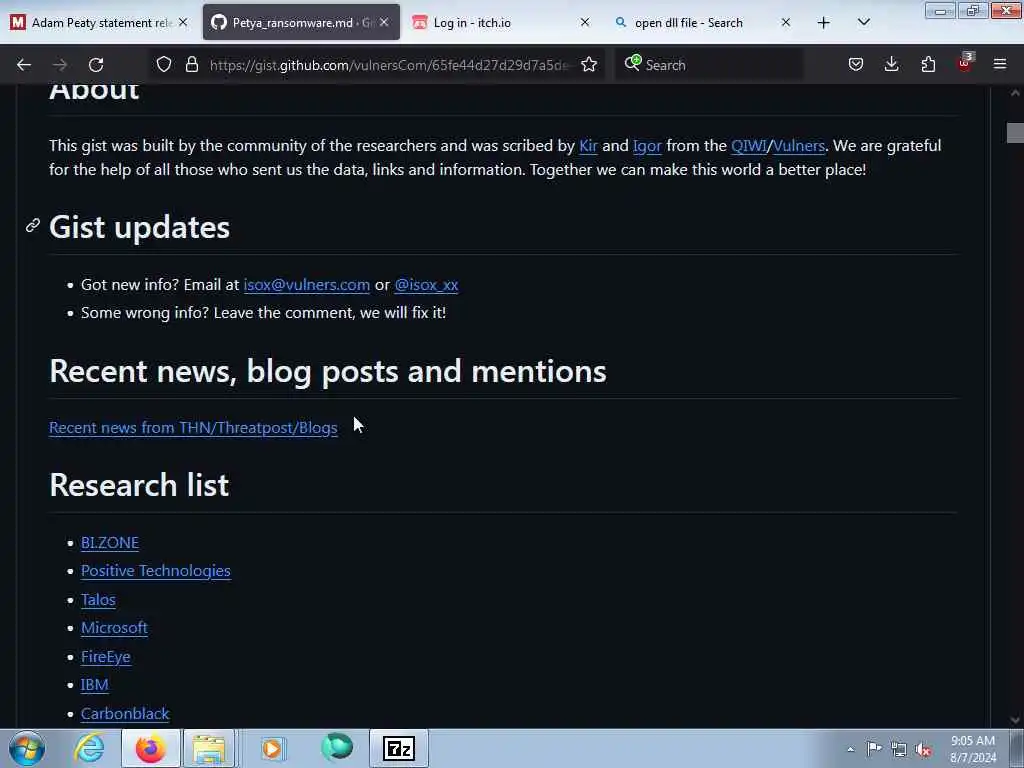Click the scrollbar down arrow
Viewport: 1024px width, 768px height.
(x=1015, y=720)
